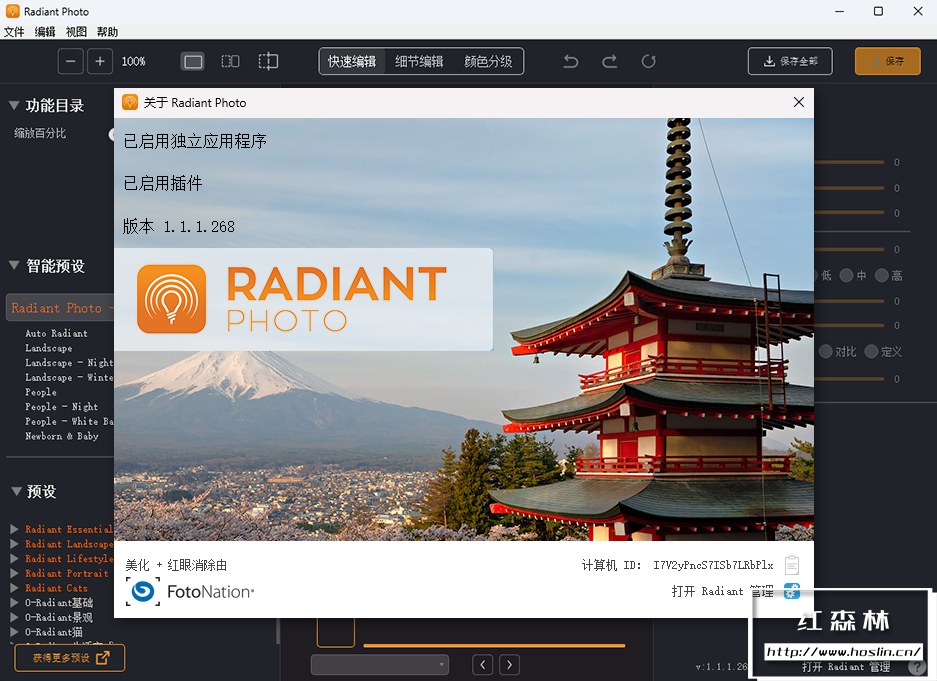Expand the 0-Radiant猫 preset group
The width and height of the screenshot is (937, 681).
[14, 631]
